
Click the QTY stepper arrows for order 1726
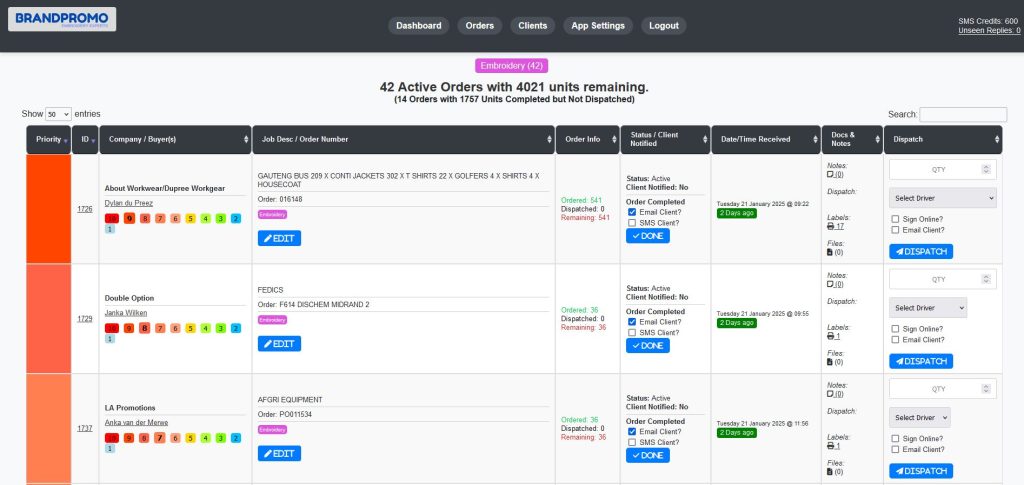tap(986, 169)
